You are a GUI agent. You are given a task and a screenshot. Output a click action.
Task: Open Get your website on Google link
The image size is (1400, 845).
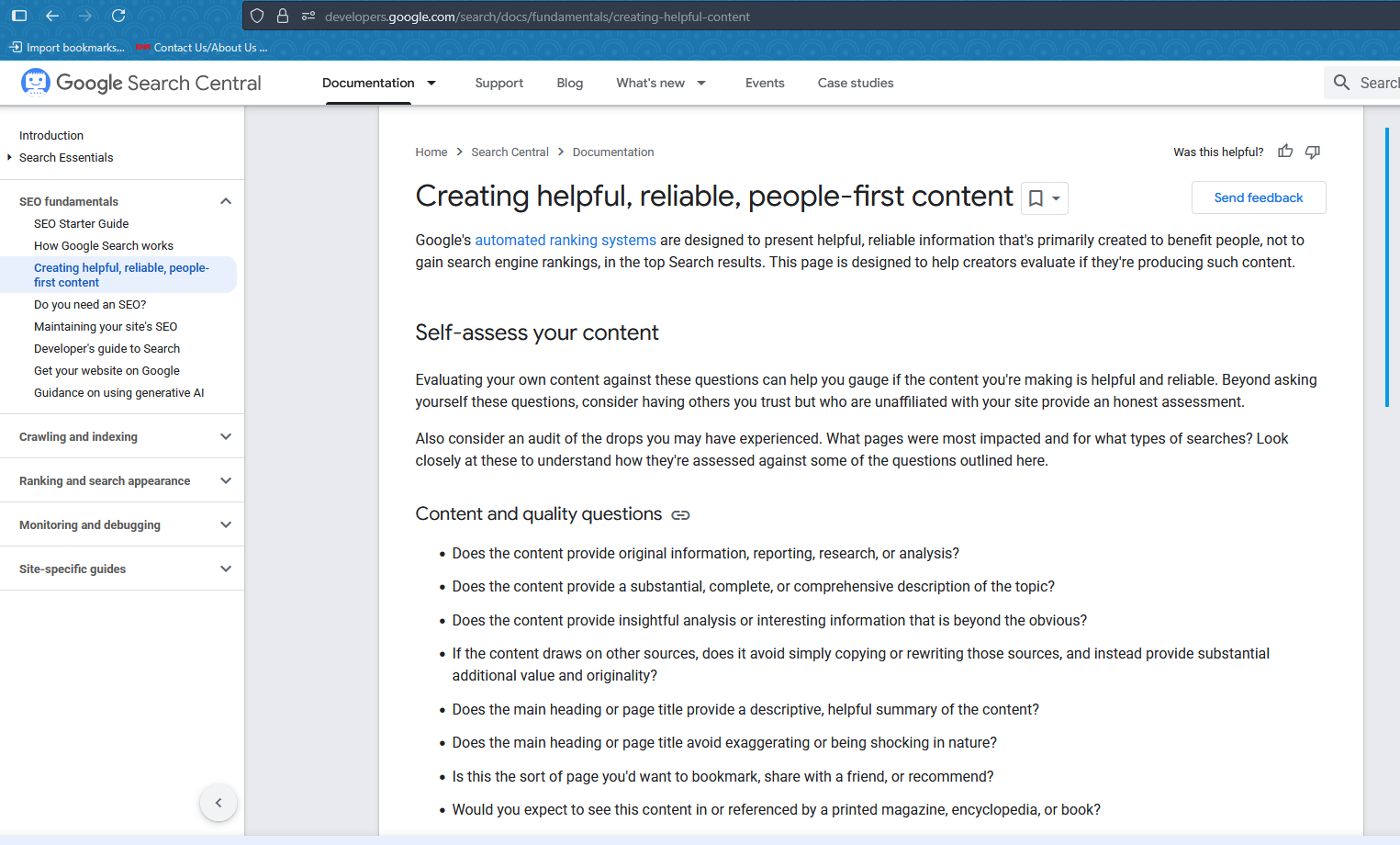pos(106,370)
